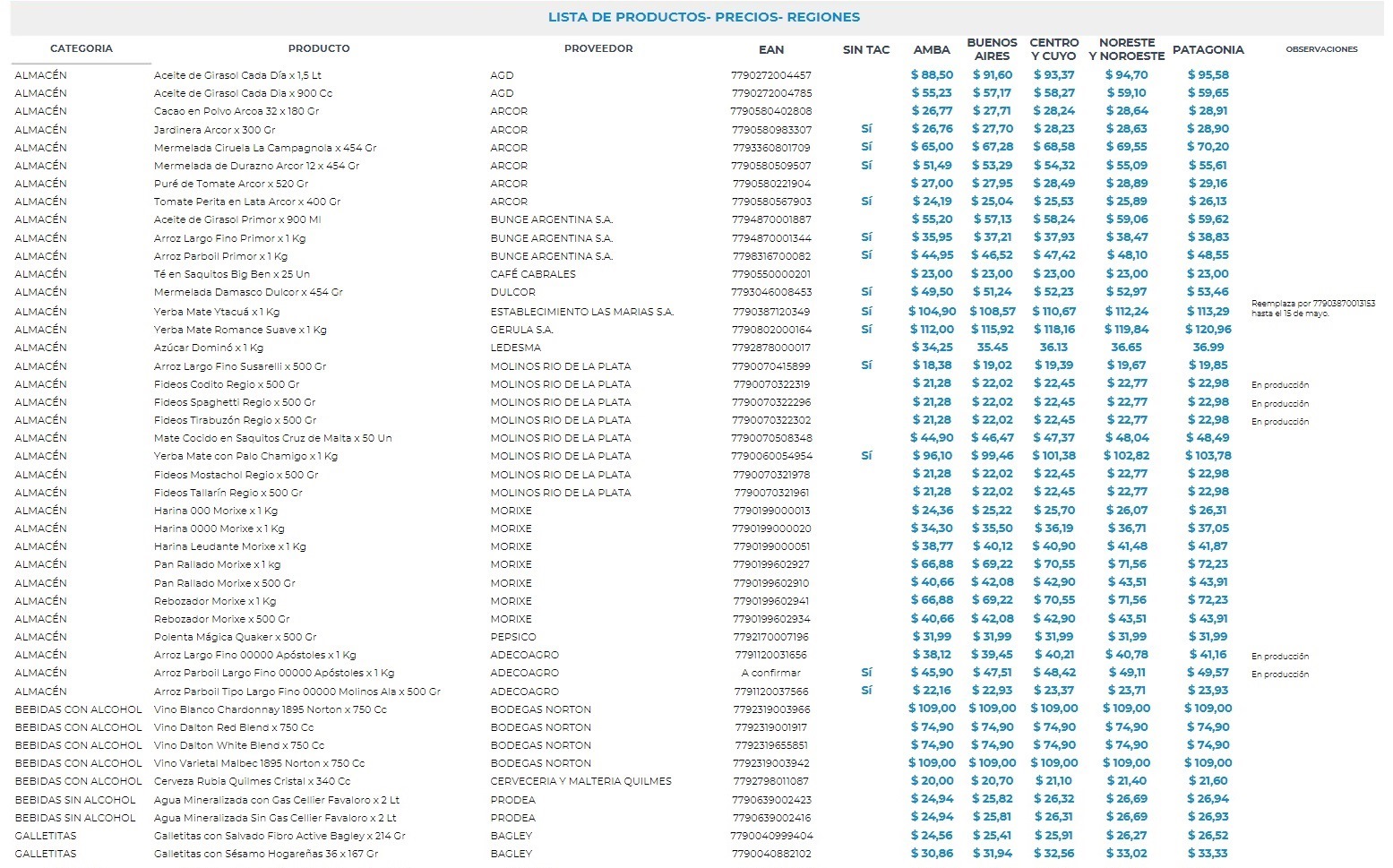Click EAN code 7794870001344
This screenshot has width=1393, height=868.
[x=771, y=238]
